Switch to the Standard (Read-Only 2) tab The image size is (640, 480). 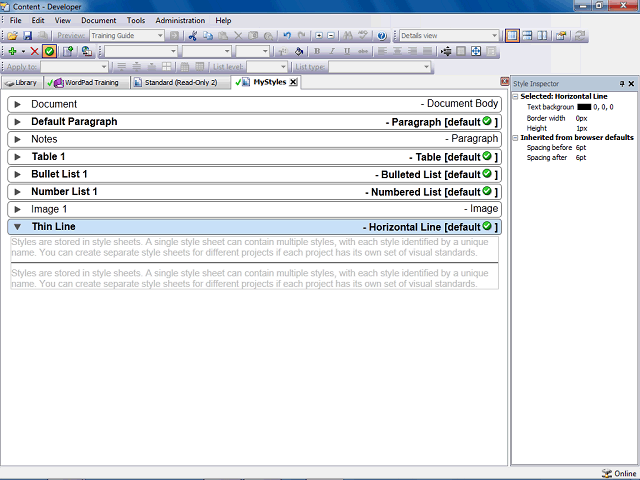point(180,83)
